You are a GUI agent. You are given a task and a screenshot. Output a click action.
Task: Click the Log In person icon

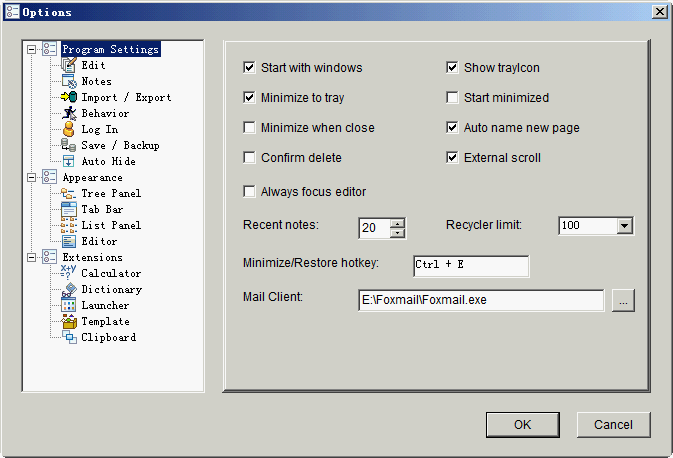click(x=69, y=129)
